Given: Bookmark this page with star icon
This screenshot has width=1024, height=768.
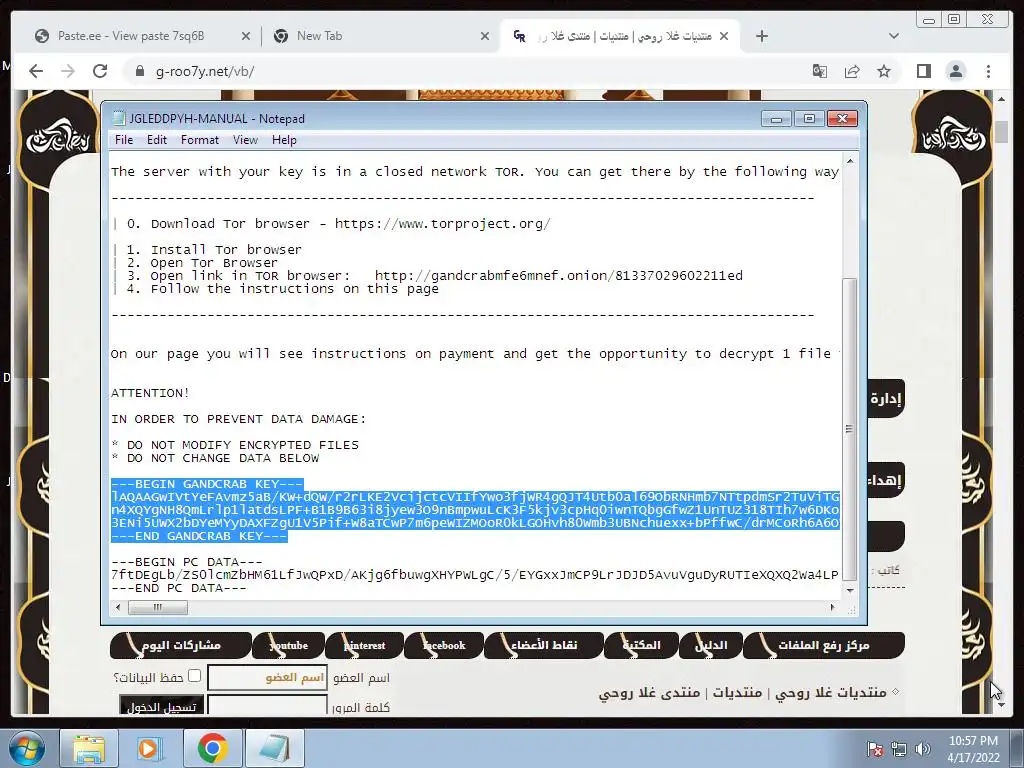Looking at the screenshot, I should [x=884, y=71].
